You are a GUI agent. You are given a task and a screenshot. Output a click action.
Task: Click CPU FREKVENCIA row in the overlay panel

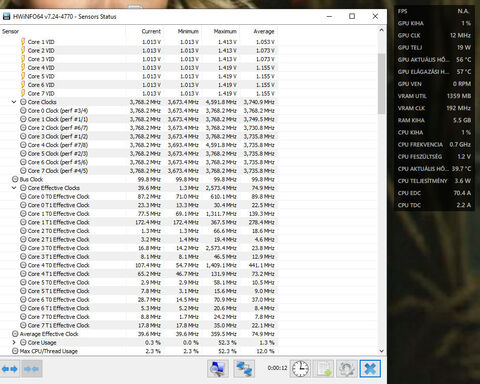[x=434, y=144]
